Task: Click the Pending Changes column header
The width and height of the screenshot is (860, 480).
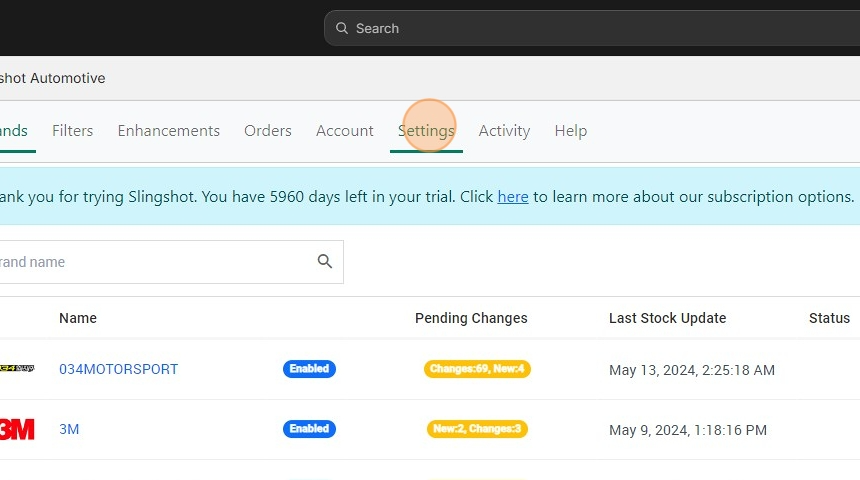Action: [471, 318]
